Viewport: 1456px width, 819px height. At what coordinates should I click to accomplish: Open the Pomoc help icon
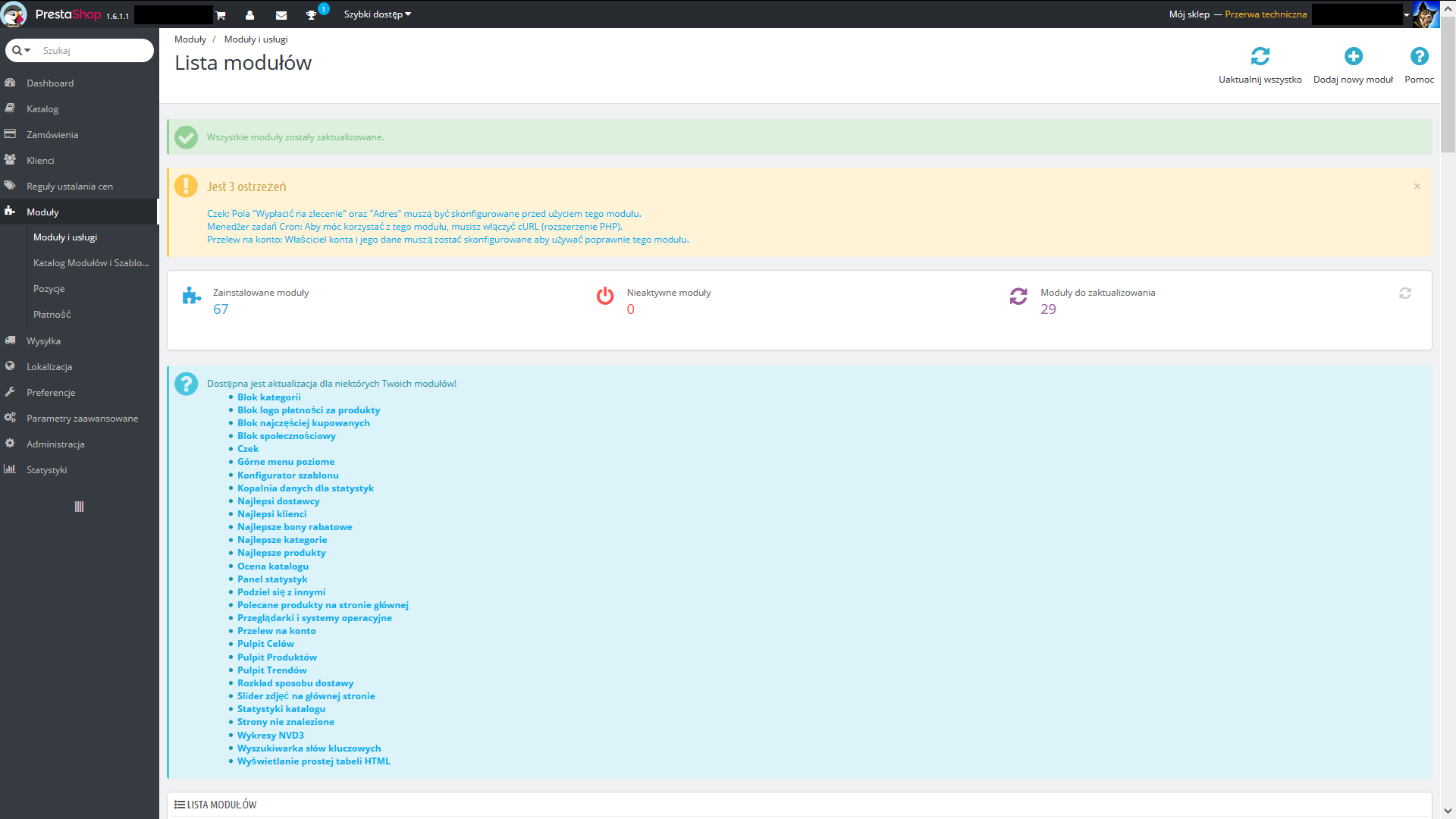[1419, 57]
